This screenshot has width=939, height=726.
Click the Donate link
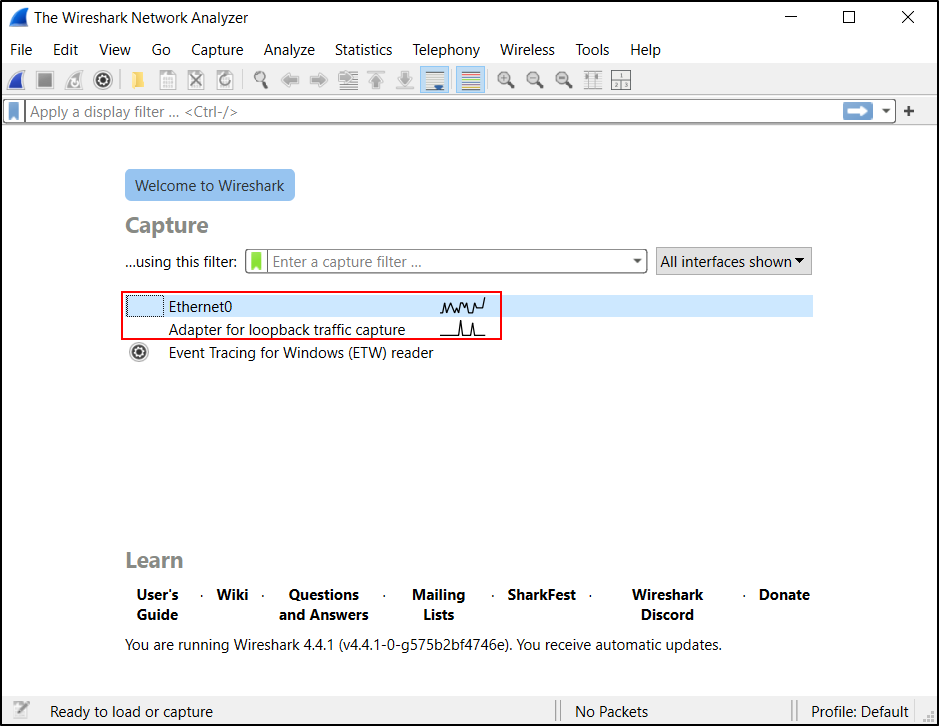(784, 594)
